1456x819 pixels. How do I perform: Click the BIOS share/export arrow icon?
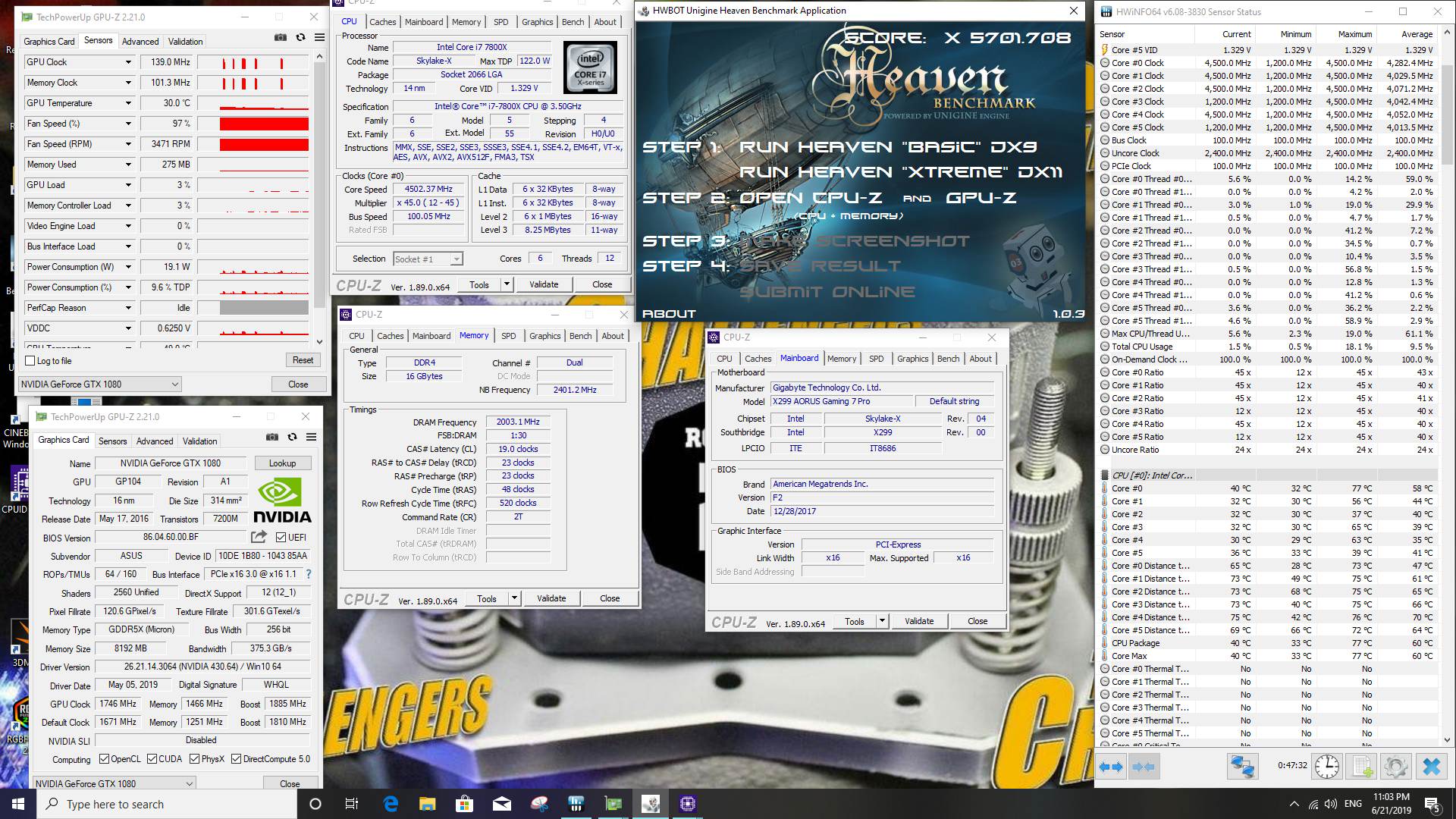[x=259, y=537]
